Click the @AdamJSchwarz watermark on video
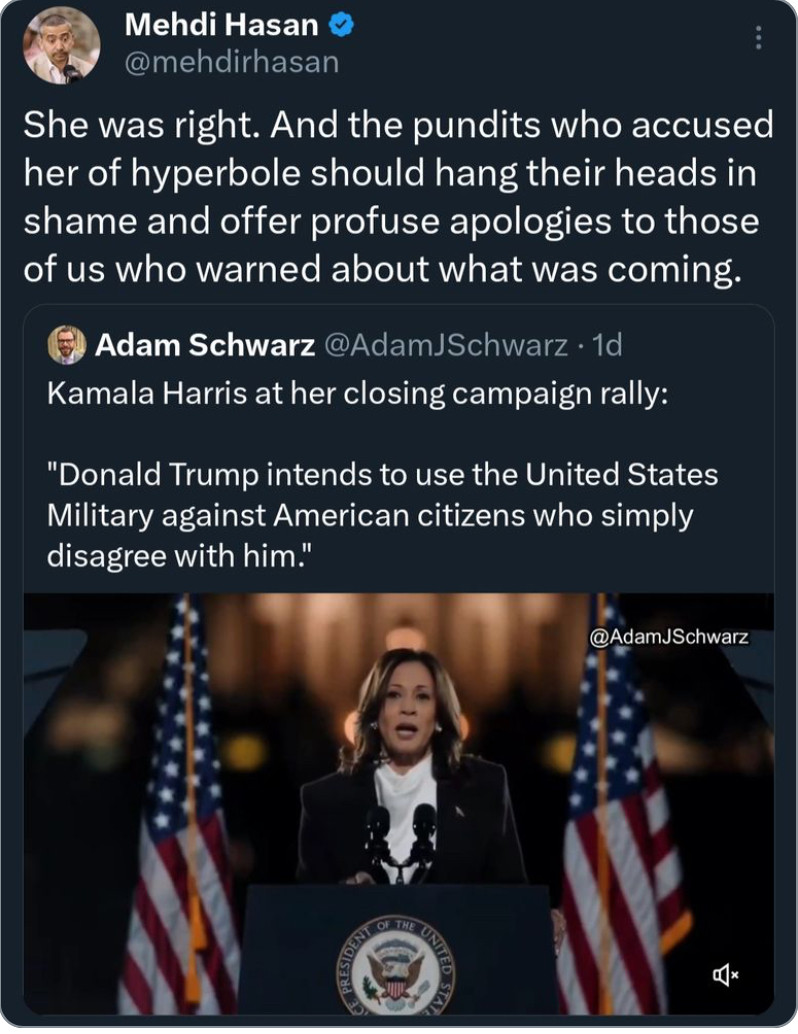Viewport: 798px width, 1034px height. click(669, 637)
